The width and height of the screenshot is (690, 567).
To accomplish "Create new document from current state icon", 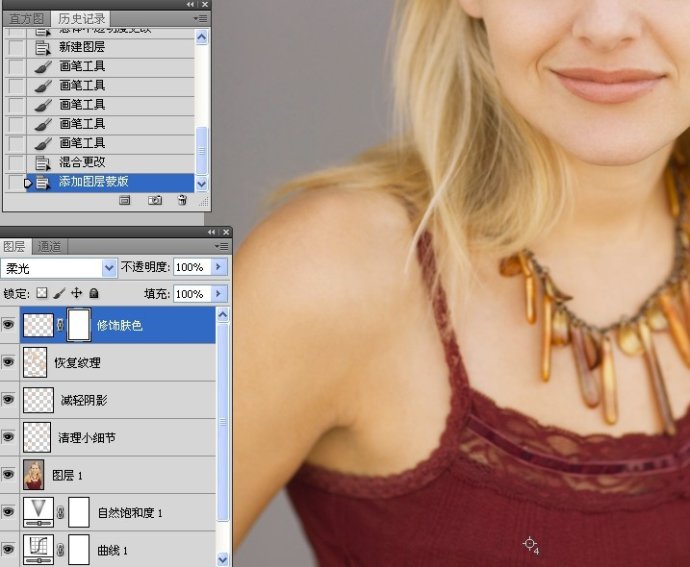I will [125, 201].
